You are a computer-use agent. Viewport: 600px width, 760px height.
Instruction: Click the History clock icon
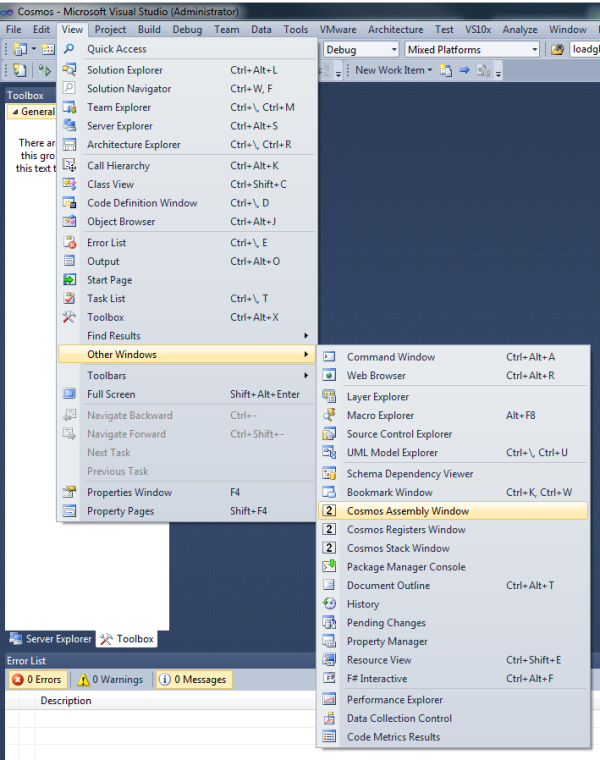point(329,604)
